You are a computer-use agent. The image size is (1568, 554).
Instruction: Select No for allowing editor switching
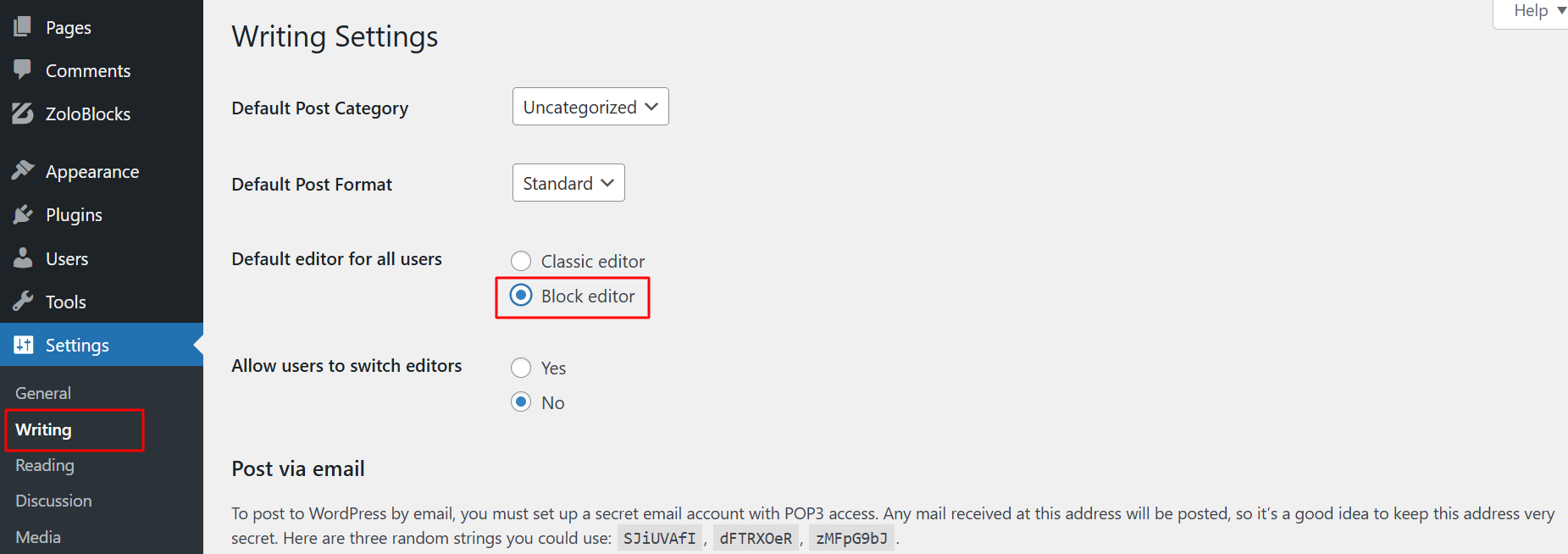(x=521, y=402)
